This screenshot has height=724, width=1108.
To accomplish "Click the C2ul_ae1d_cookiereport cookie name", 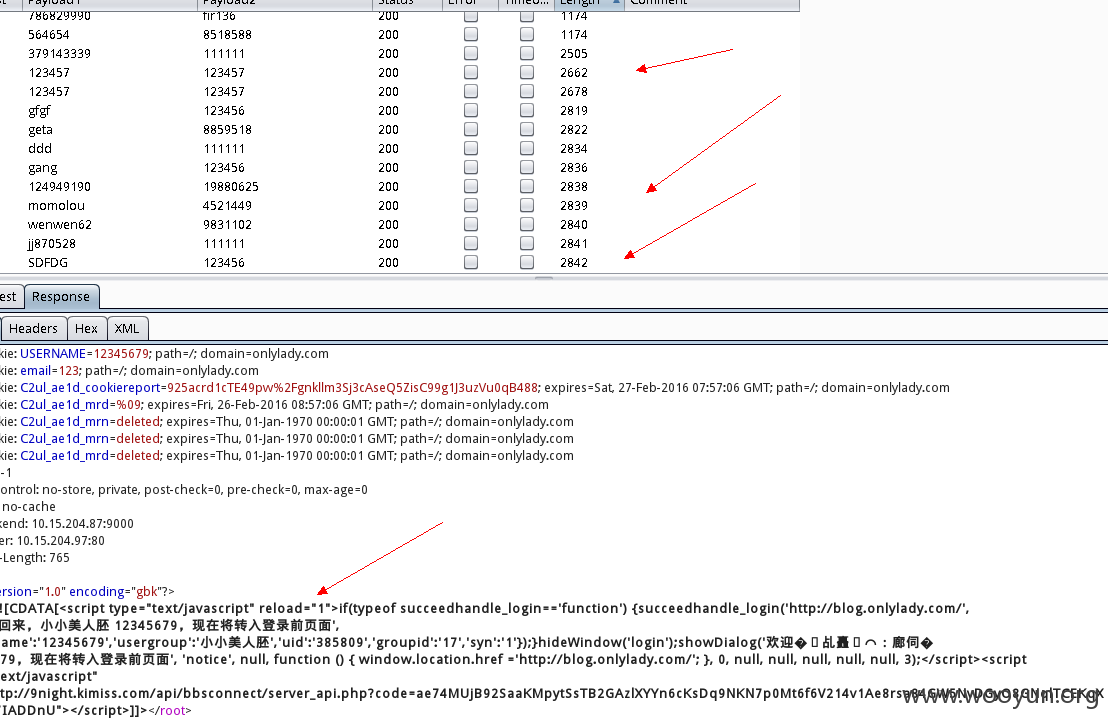I will pyautogui.click(x=90, y=388).
